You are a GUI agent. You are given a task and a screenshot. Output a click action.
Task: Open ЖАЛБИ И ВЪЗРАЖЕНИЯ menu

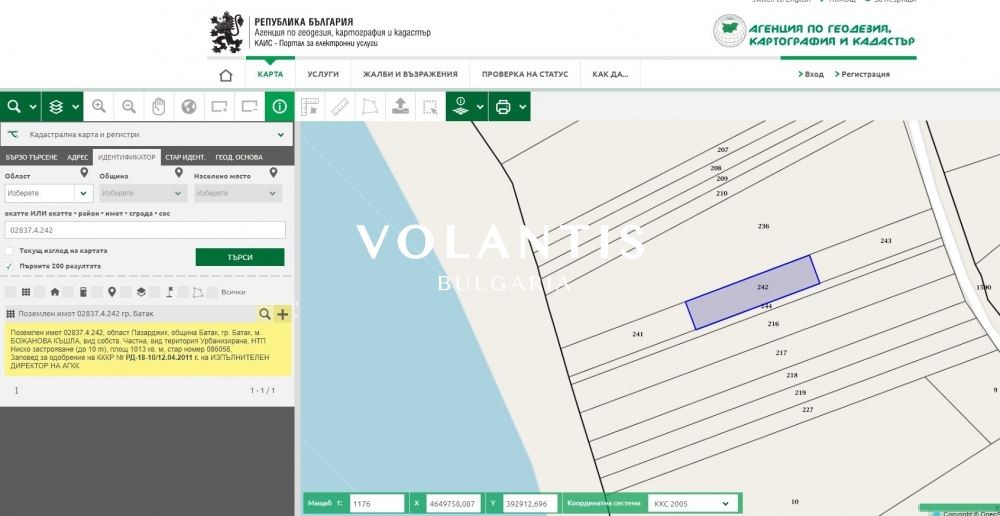(410, 75)
